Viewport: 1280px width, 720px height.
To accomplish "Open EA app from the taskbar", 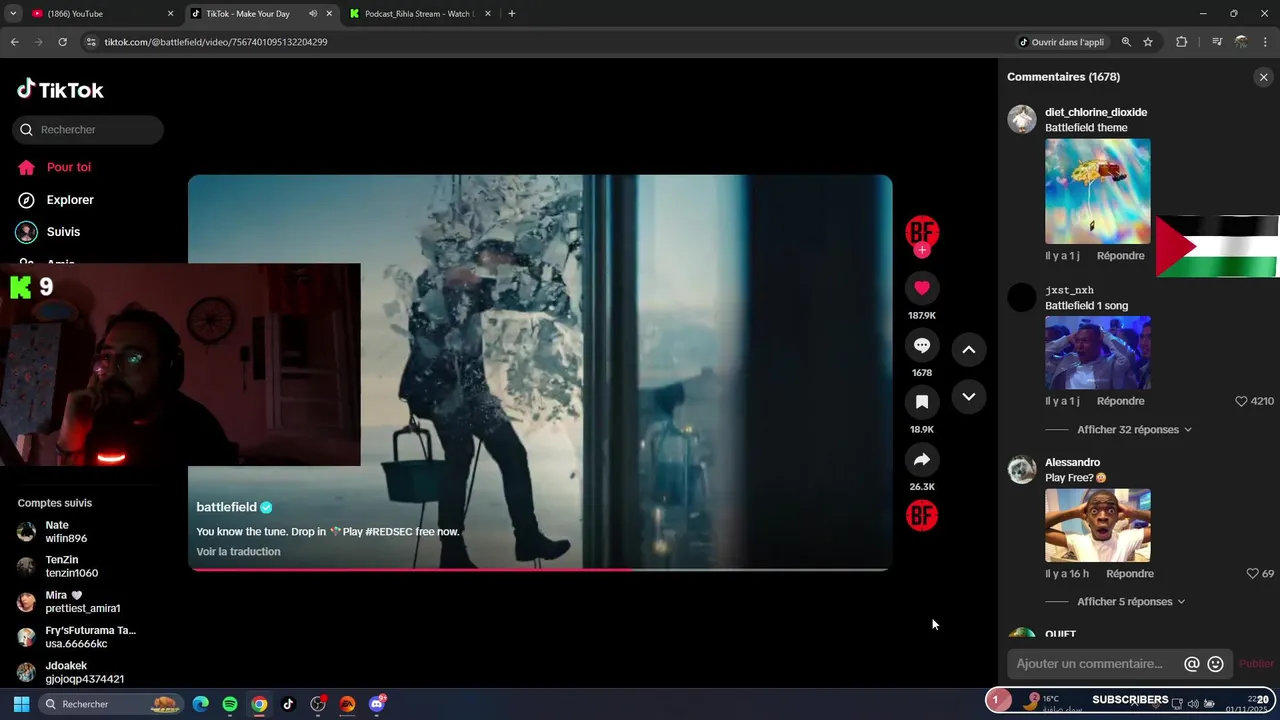I will [x=347, y=704].
